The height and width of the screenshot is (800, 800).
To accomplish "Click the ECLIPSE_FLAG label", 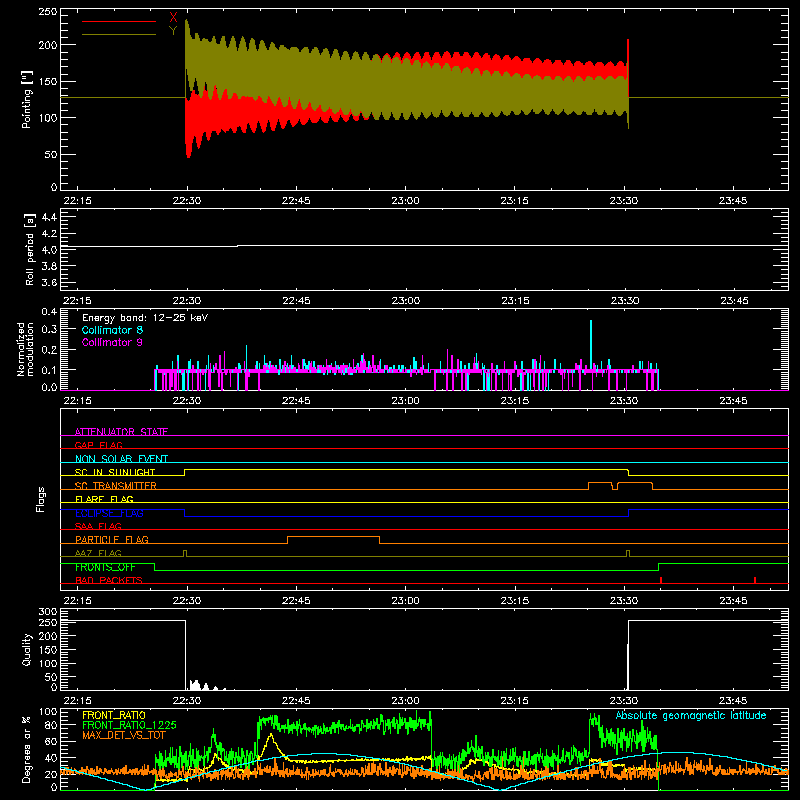I will pos(109,513).
